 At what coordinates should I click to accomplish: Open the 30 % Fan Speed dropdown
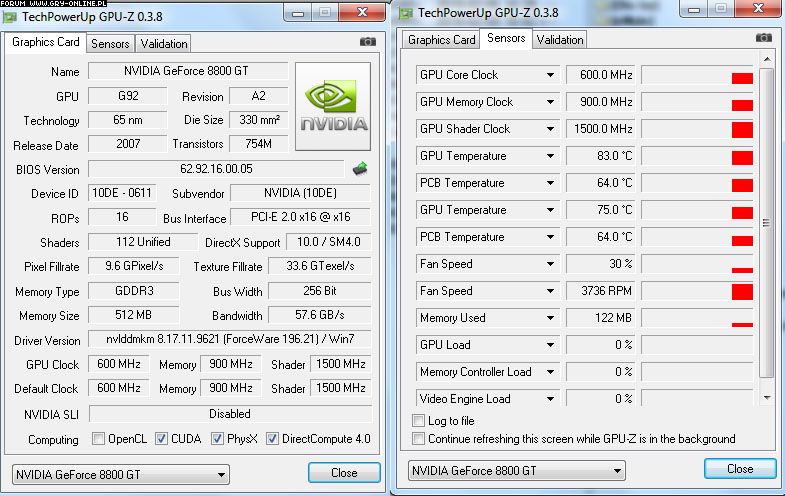pos(550,264)
